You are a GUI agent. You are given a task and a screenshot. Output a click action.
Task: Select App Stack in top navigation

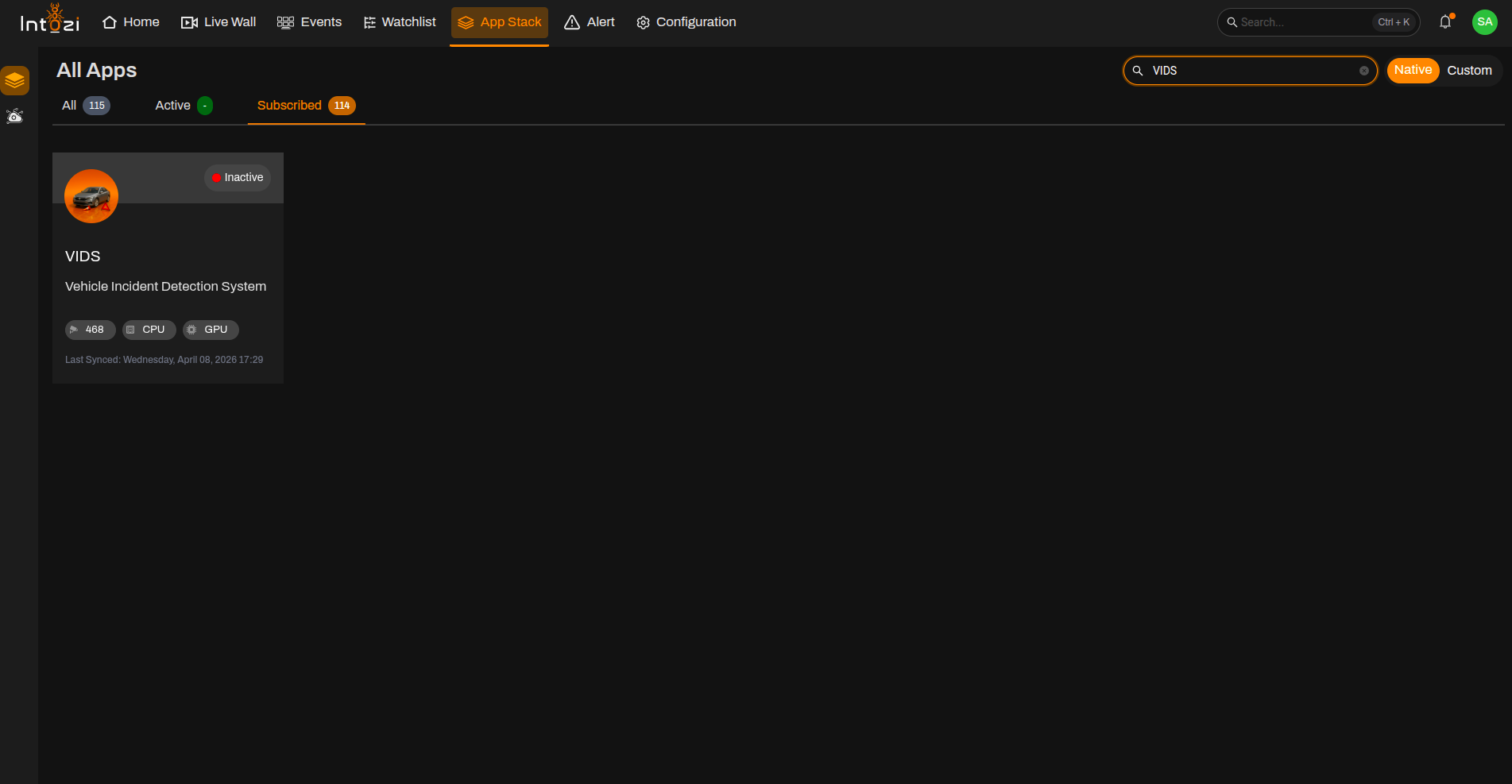pos(500,22)
